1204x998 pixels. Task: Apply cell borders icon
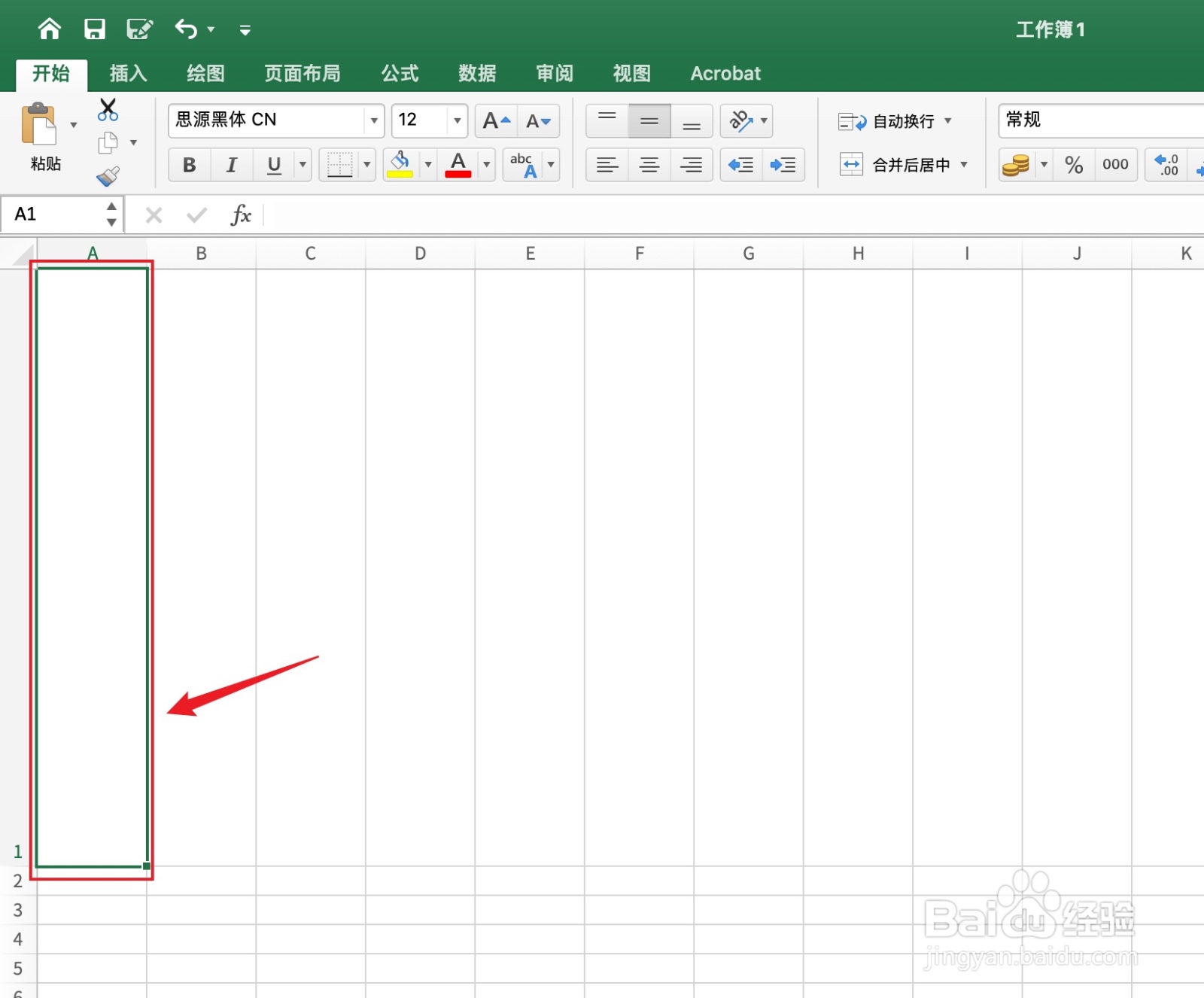click(339, 165)
